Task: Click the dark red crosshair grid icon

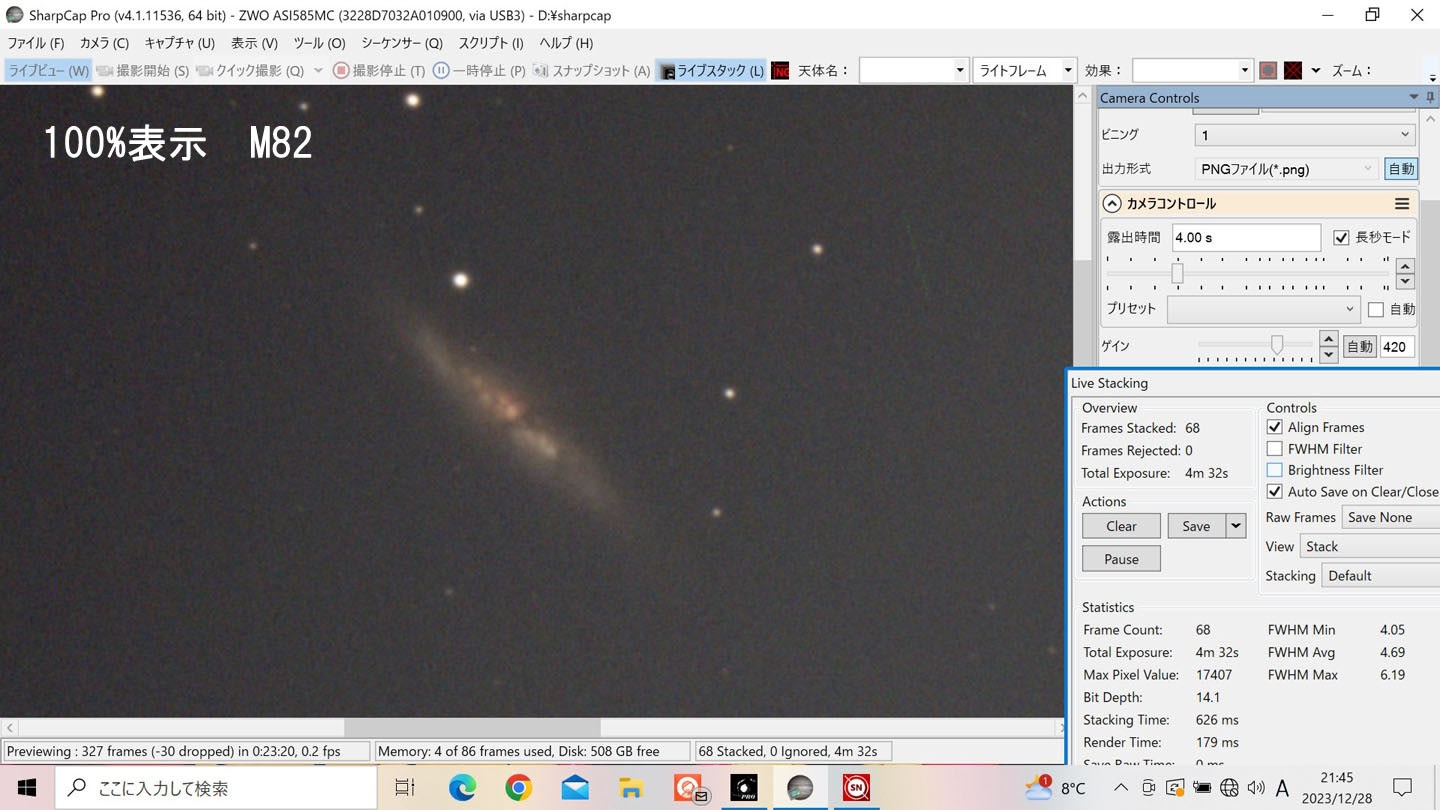Action: 1293,71
